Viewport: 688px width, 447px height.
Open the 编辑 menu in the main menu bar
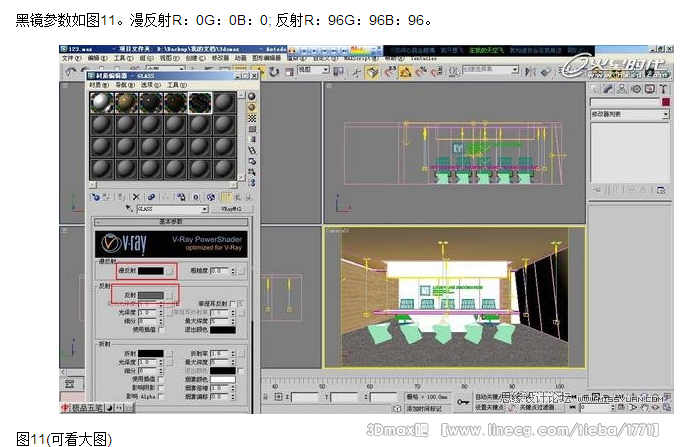[97, 58]
